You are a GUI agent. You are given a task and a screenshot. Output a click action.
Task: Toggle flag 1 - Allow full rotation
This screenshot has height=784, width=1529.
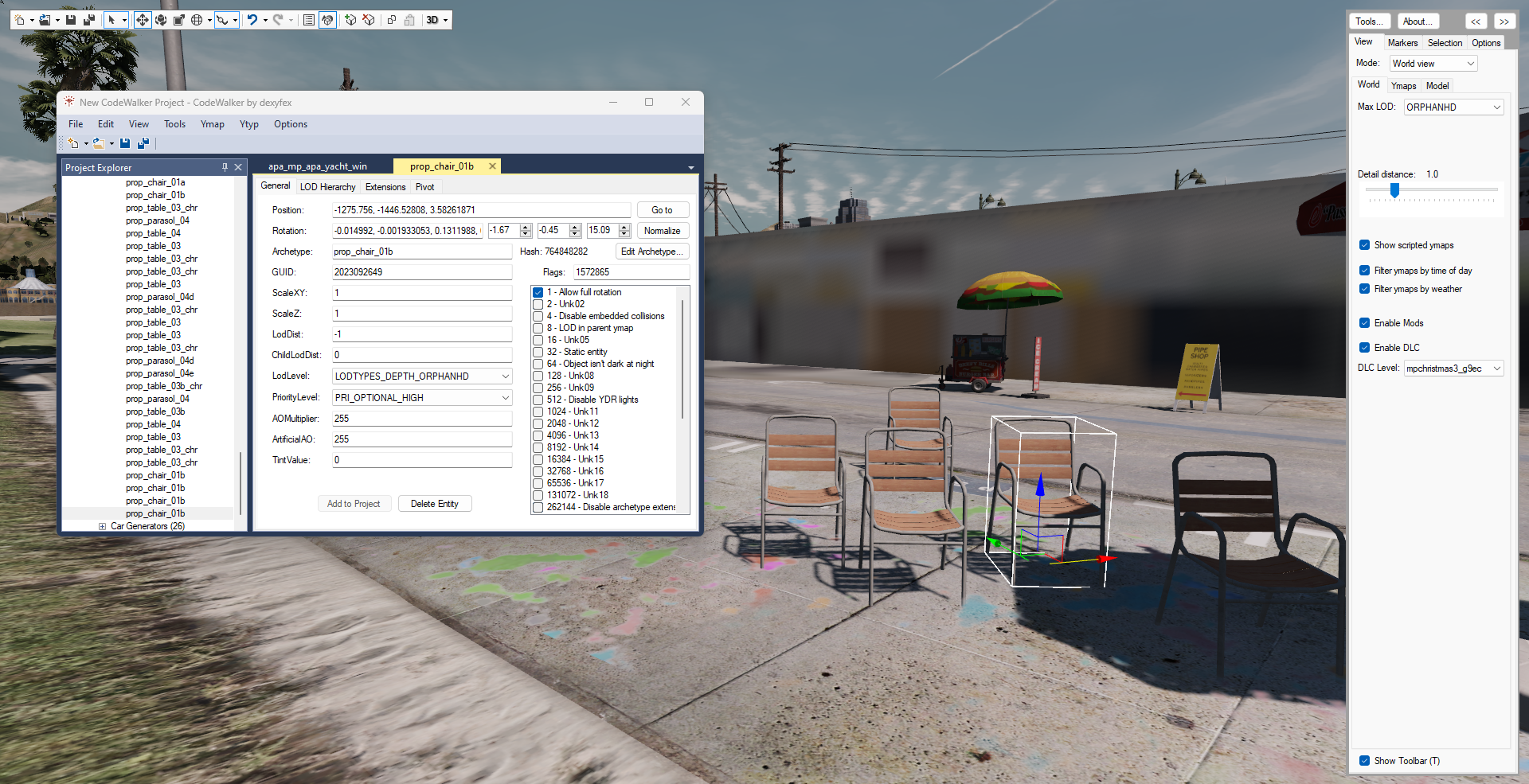538,292
